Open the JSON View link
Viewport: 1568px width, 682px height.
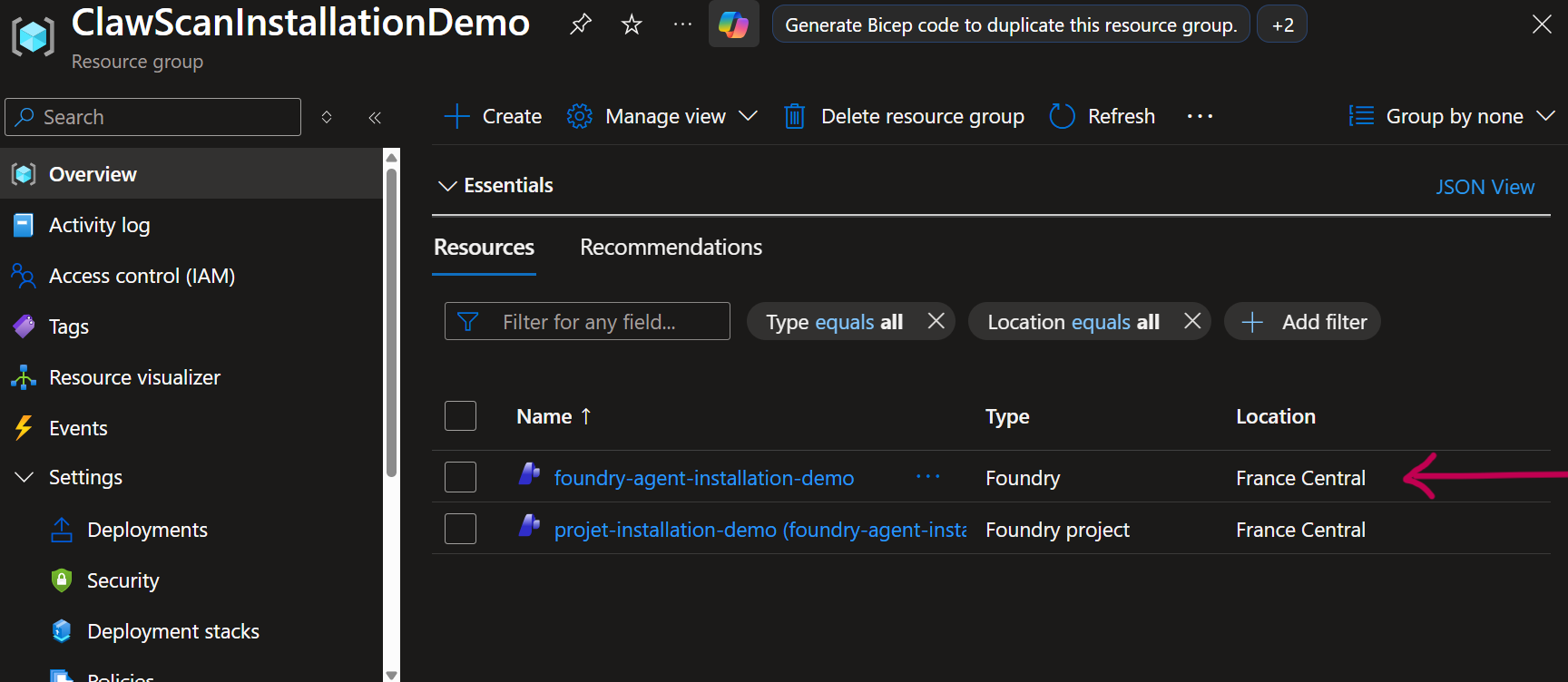(1485, 187)
